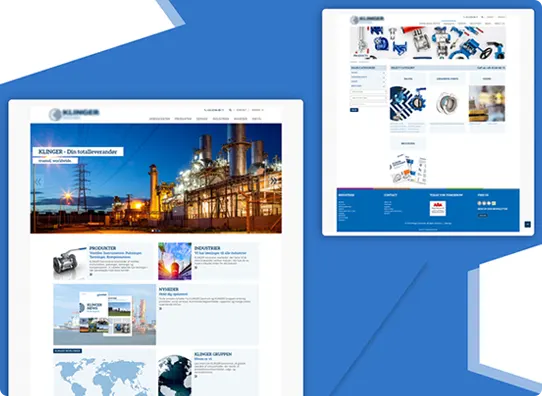542x396 pixels.
Task: Click the INDUSTRIER card heading
Action: click(207, 248)
